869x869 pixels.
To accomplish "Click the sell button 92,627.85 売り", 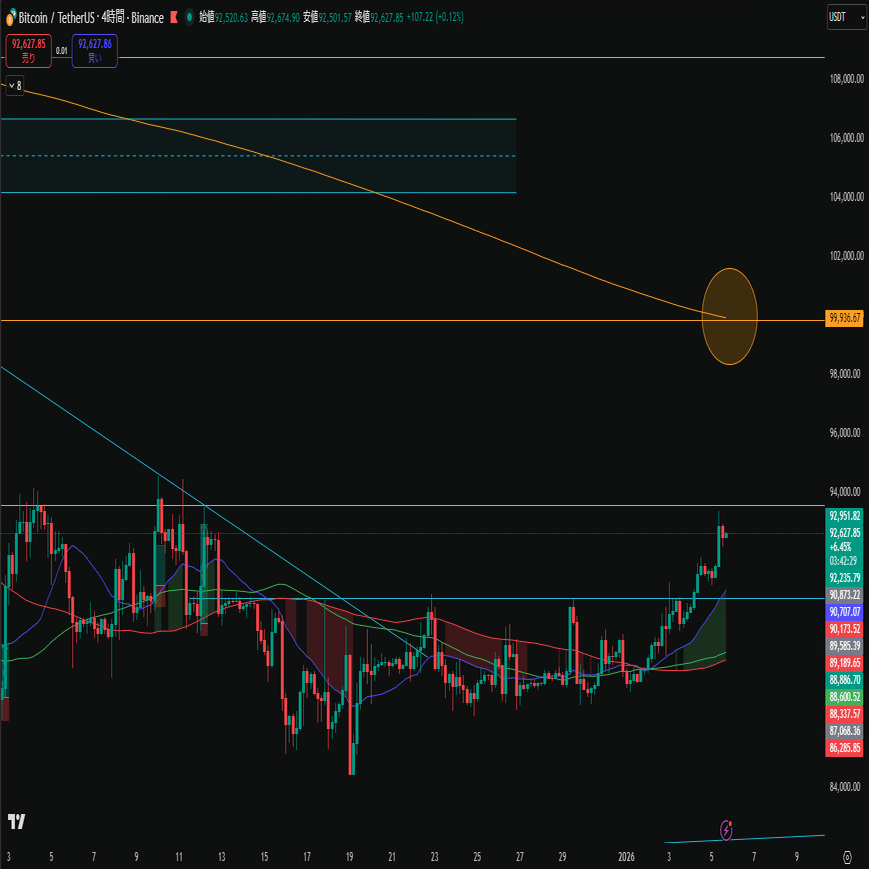I will tap(28, 51).
